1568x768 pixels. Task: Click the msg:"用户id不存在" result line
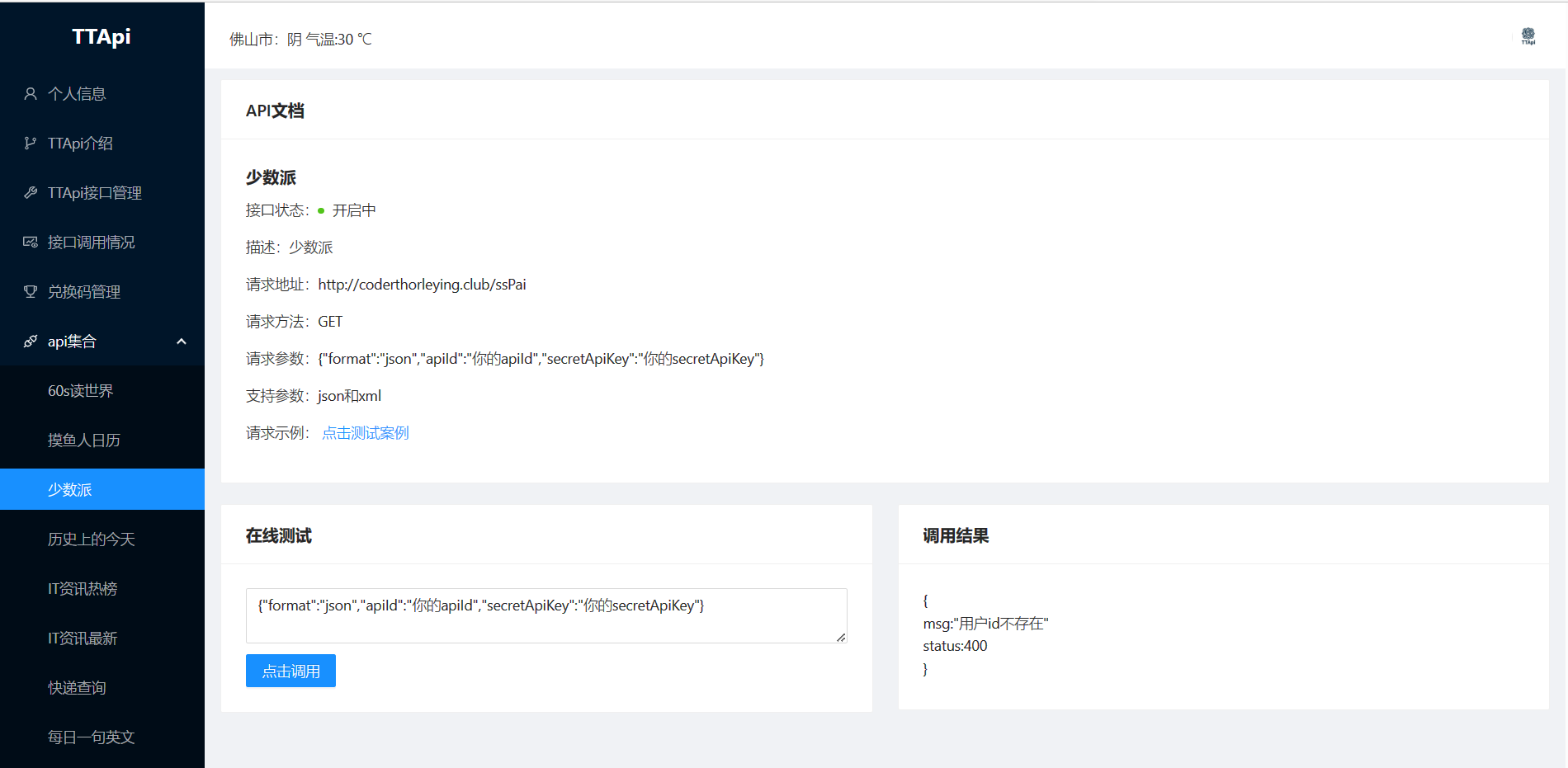coord(985,624)
